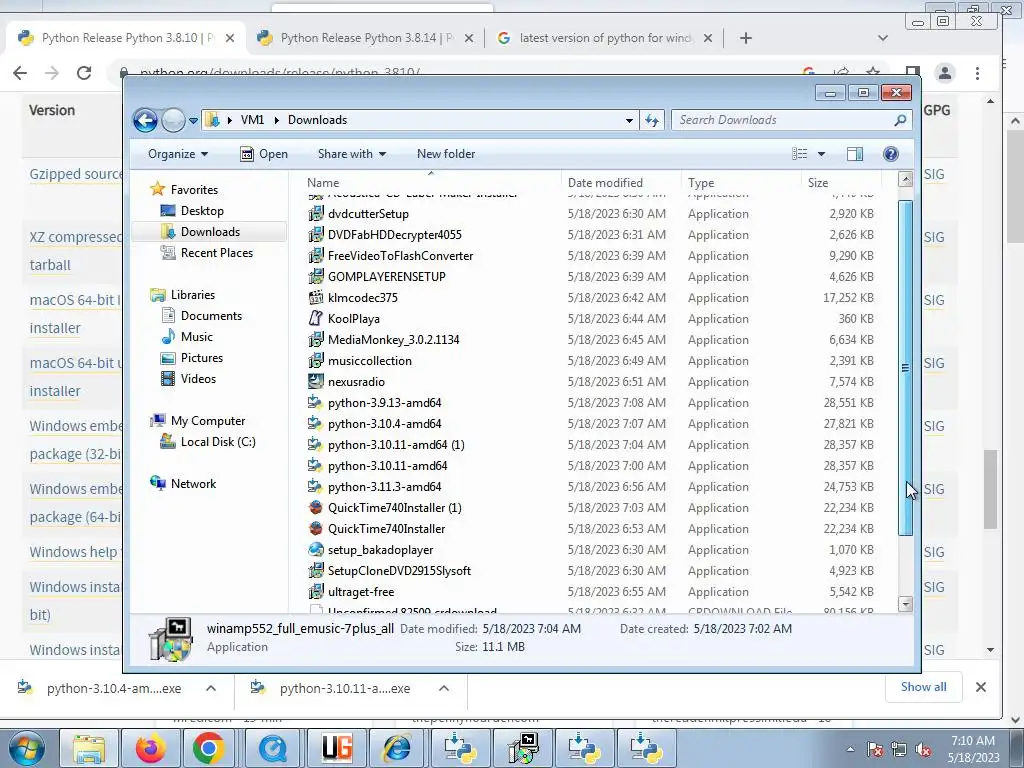Select Network in the navigation pane
1024x768 pixels.
(193, 484)
